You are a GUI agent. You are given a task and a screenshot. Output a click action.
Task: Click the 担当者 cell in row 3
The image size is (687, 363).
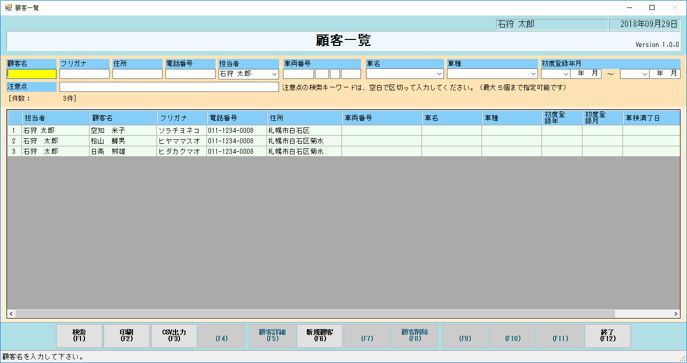(x=56, y=152)
